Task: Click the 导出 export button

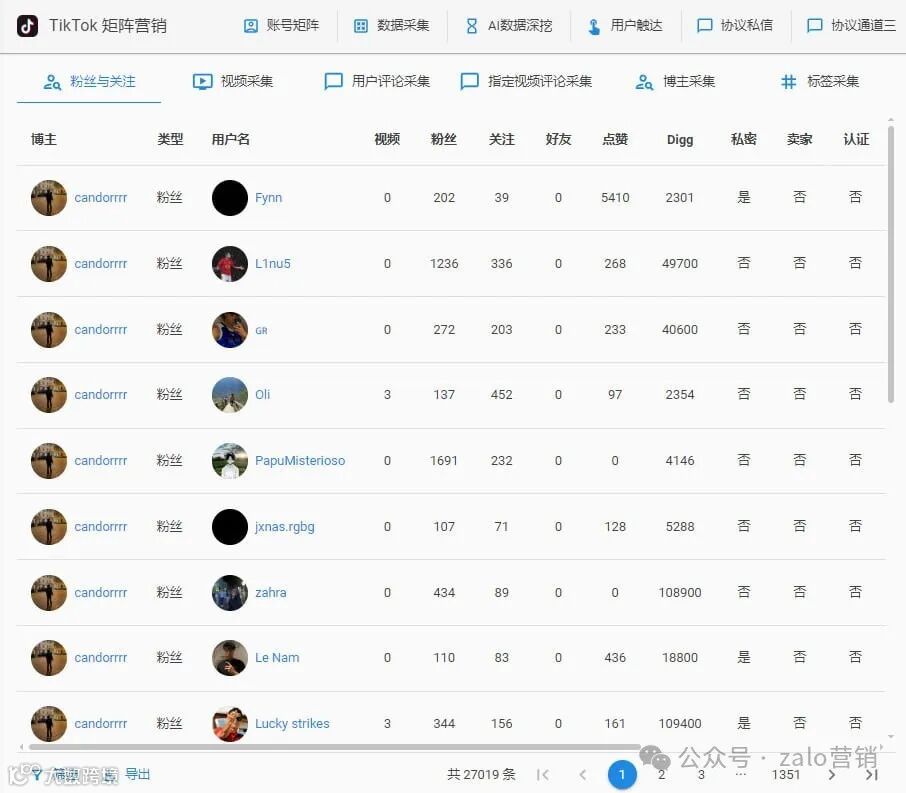Action: (138, 774)
